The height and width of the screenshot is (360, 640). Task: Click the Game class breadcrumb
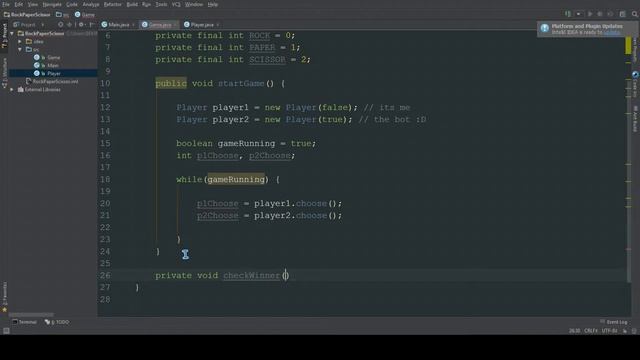tap(84, 15)
